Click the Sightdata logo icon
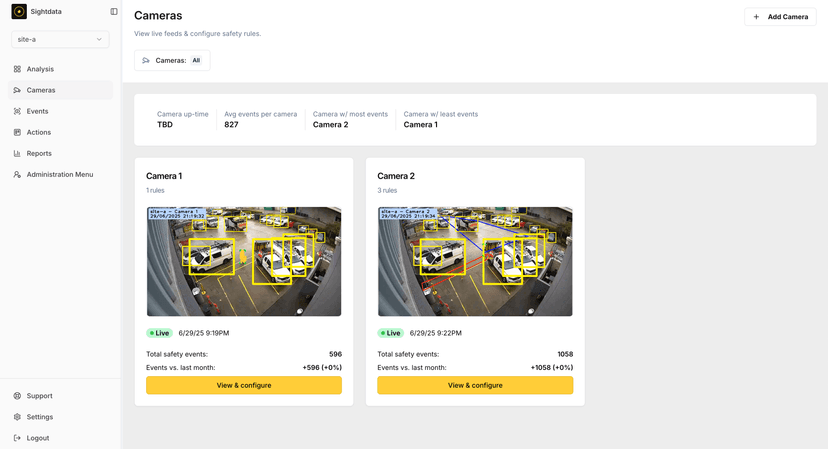Image resolution: width=828 pixels, height=449 pixels. (19, 11)
